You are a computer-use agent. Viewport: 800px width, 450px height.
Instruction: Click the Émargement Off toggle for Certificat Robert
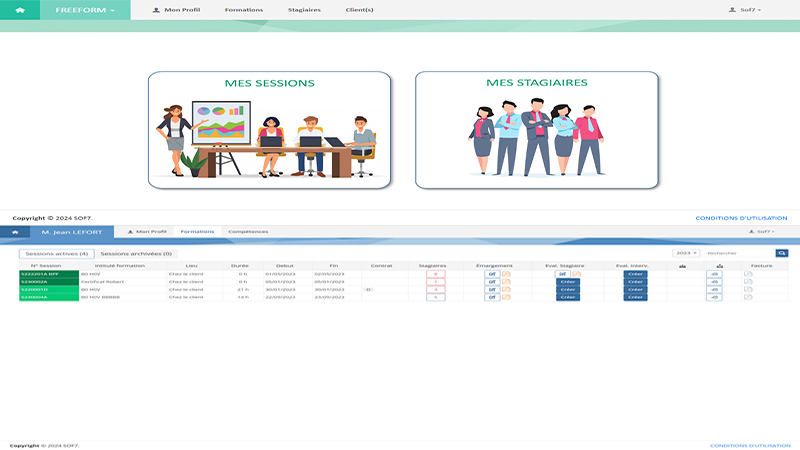(492, 282)
